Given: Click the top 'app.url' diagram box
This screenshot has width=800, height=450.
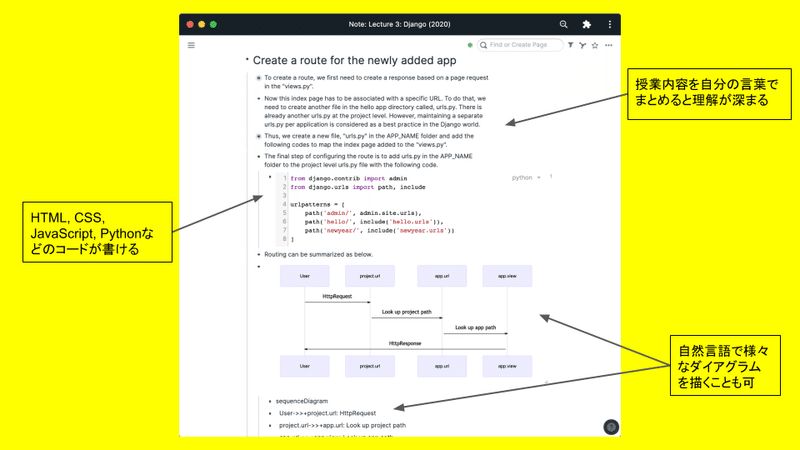Looking at the screenshot, I should 442,276.
